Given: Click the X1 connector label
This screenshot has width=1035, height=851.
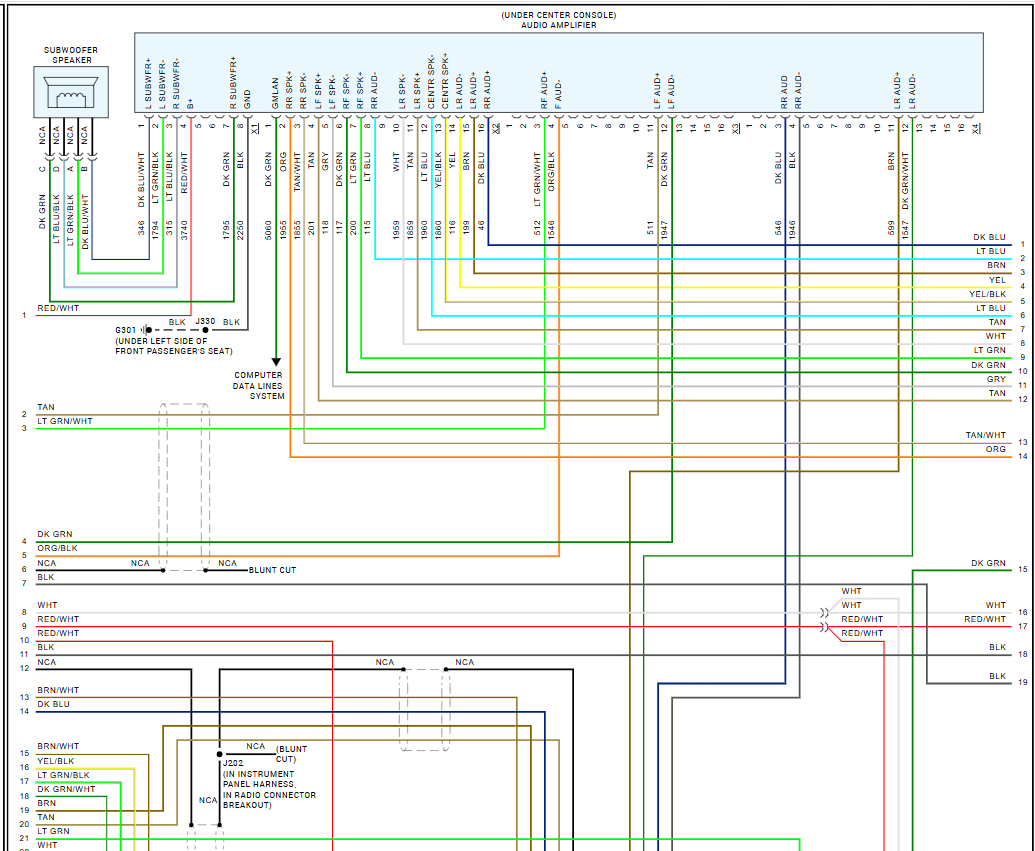Looking at the screenshot, I should [255, 127].
